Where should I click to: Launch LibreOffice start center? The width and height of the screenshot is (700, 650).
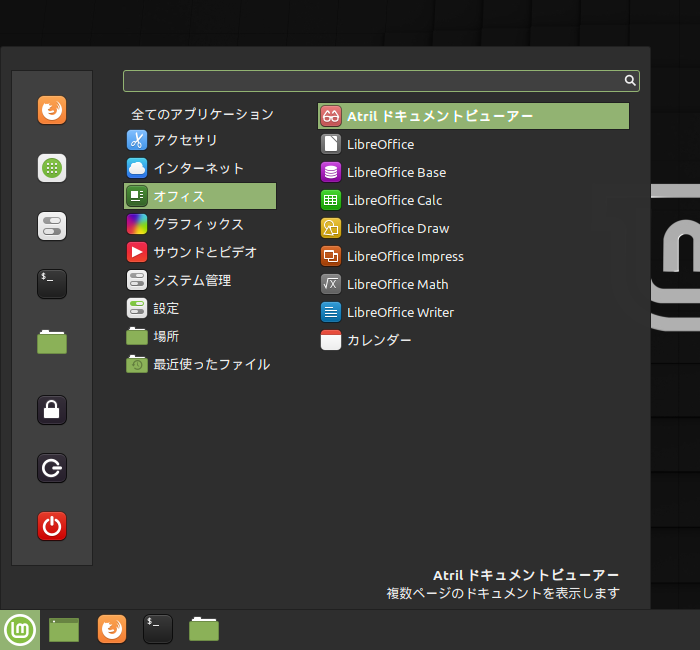pyautogui.click(x=473, y=144)
